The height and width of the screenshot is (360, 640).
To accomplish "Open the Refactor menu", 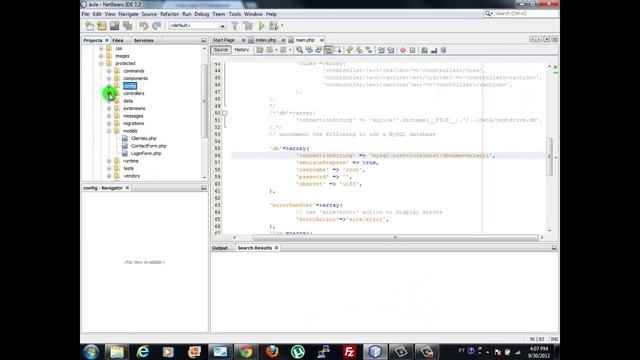I will pyautogui.click(x=169, y=14).
